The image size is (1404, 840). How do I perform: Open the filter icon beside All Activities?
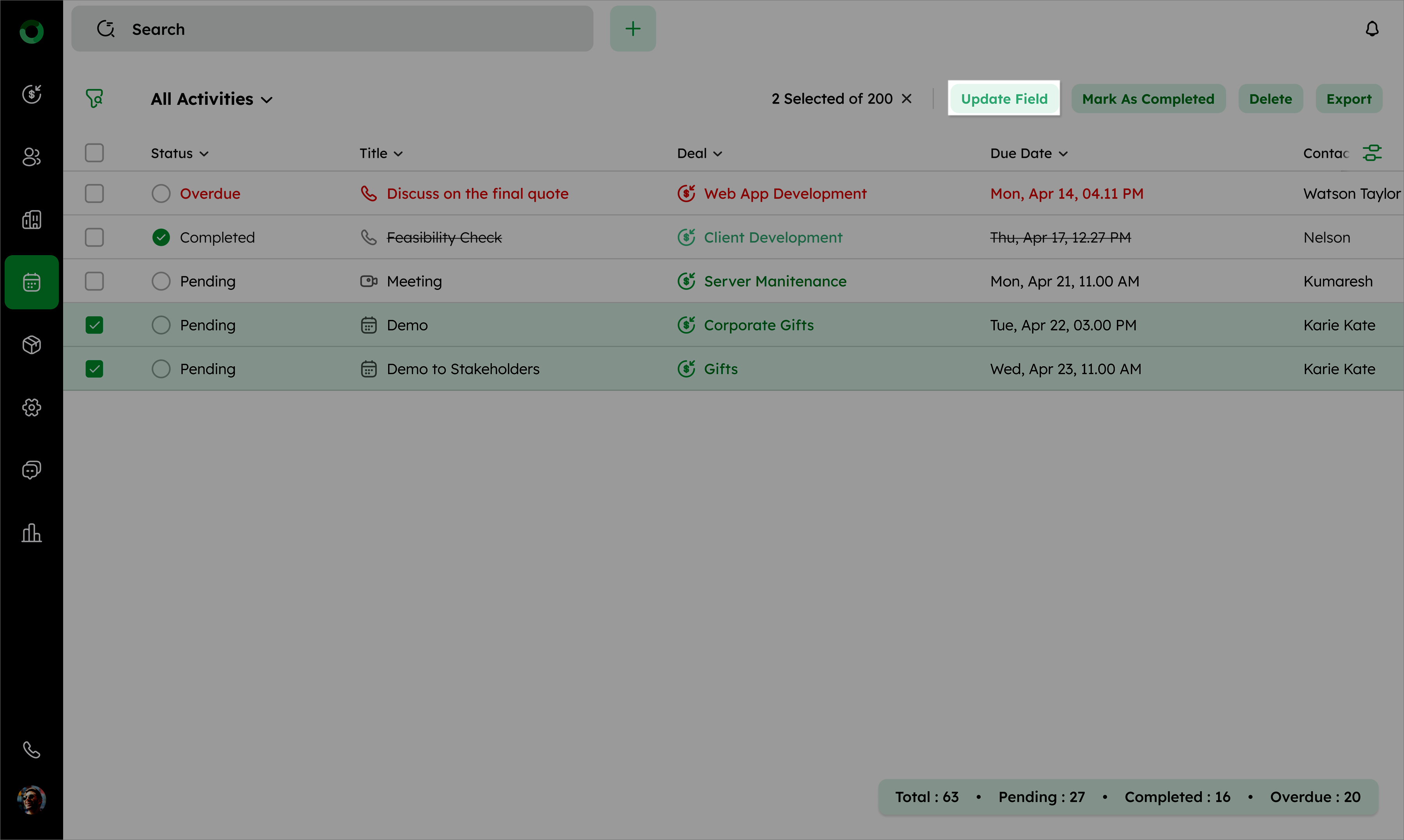95,99
